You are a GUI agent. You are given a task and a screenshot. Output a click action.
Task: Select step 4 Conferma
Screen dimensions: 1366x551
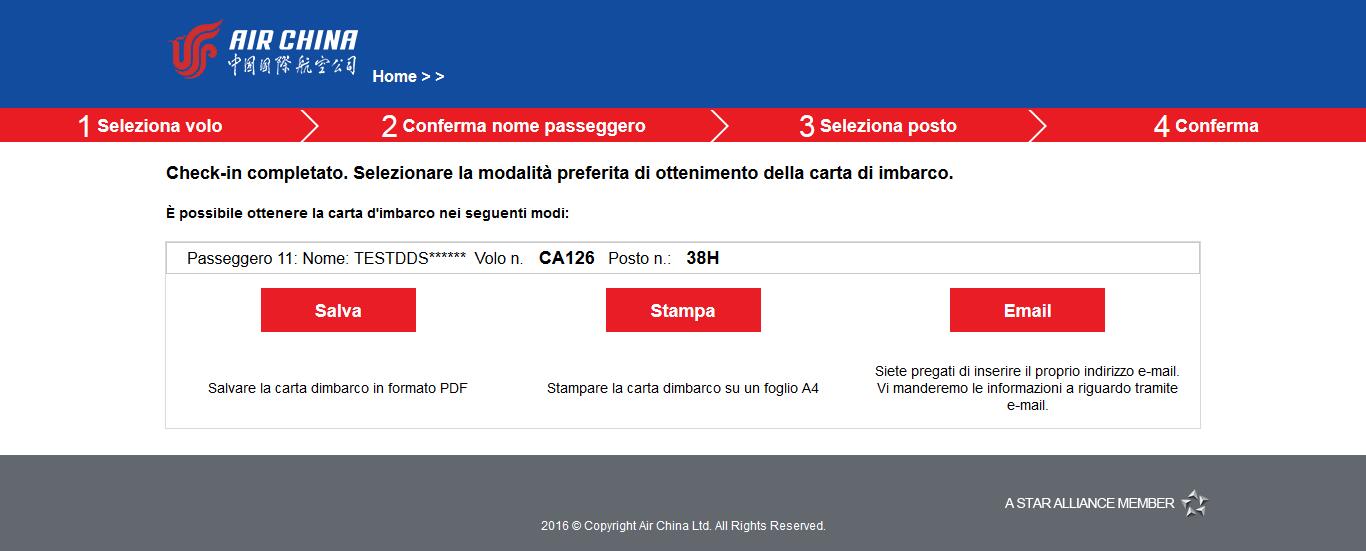(1206, 126)
